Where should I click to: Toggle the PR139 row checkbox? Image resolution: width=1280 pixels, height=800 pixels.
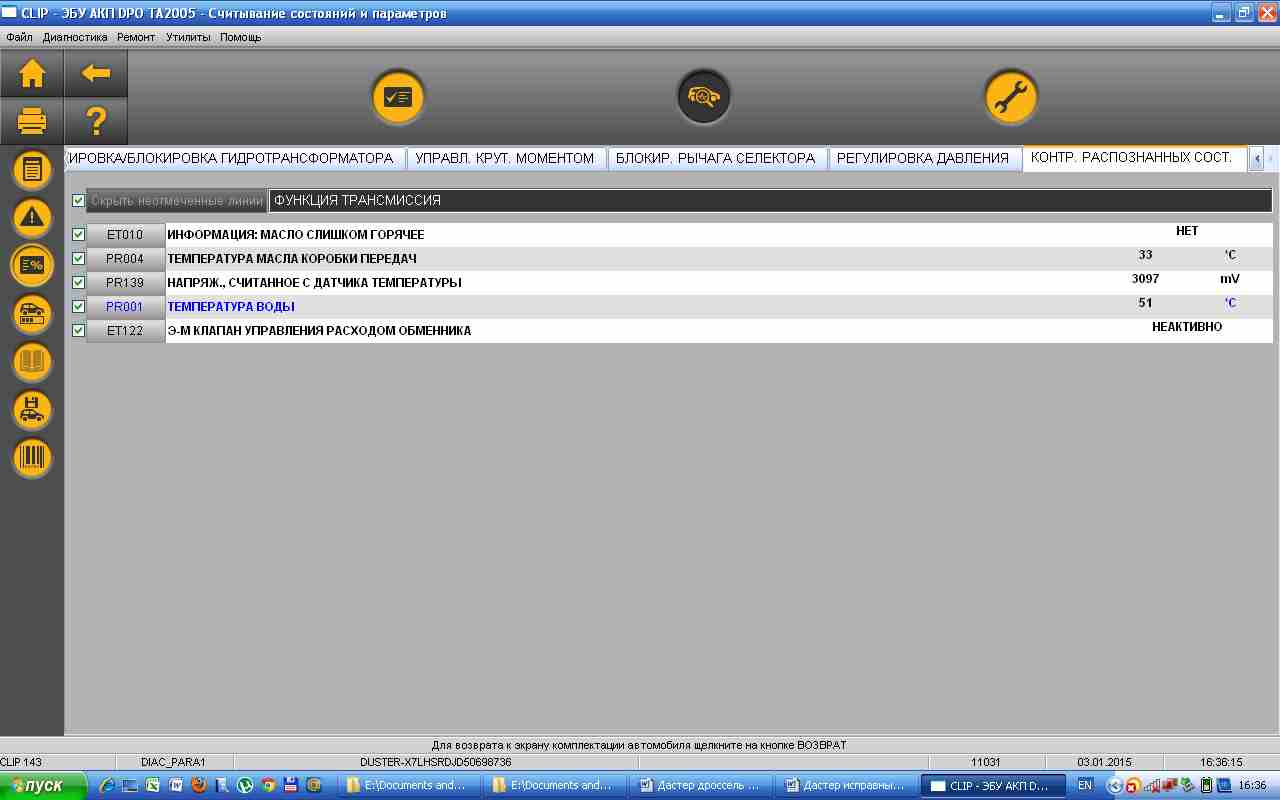[x=79, y=283]
